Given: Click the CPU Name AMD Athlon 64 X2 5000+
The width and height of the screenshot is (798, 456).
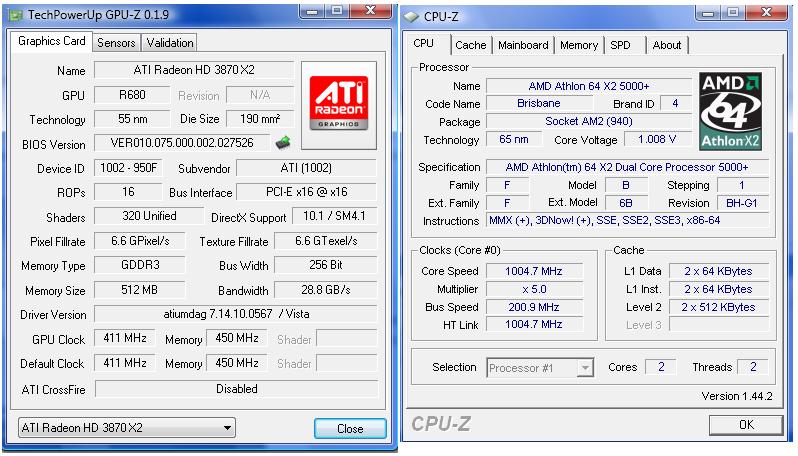Looking at the screenshot, I should click(x=589, y=86).
